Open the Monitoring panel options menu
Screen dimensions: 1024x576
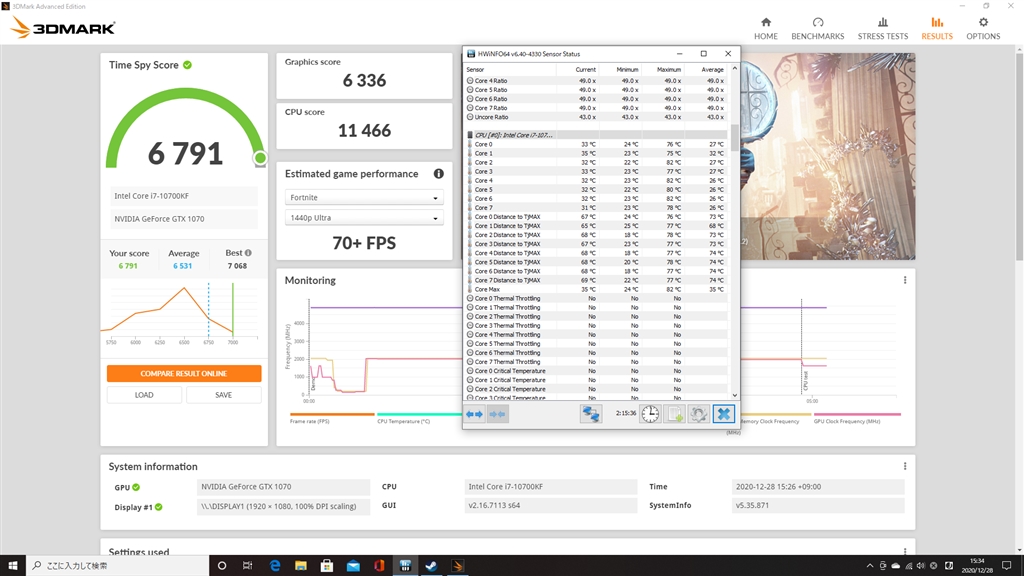tap(903, 281)
